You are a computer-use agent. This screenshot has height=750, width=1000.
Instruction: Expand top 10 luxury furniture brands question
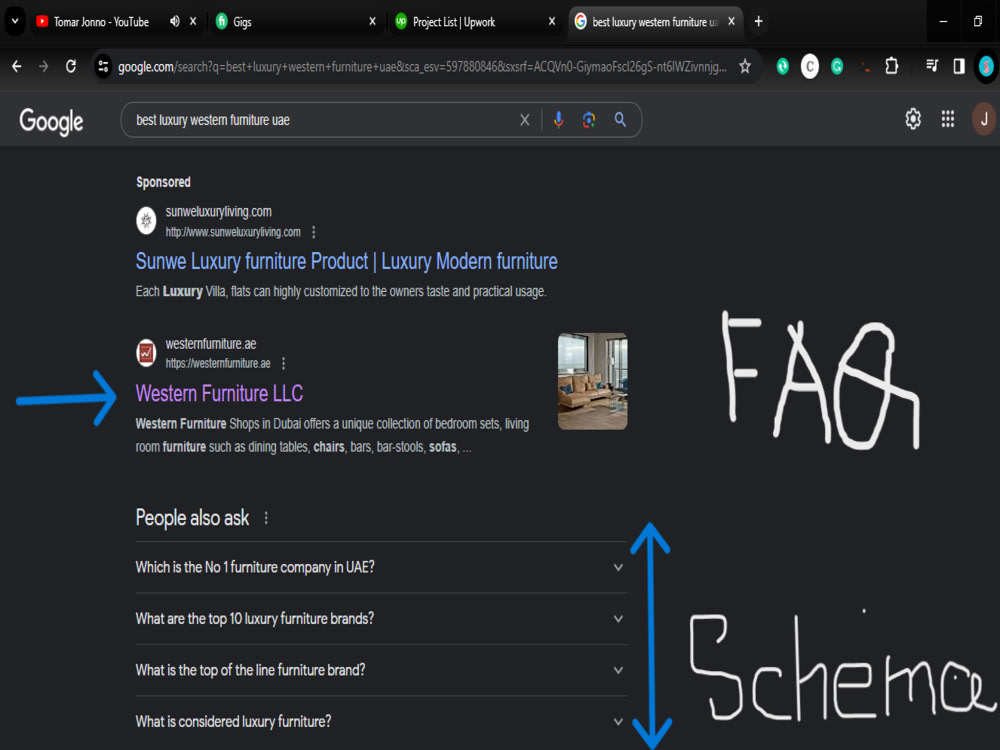[381, 619]
